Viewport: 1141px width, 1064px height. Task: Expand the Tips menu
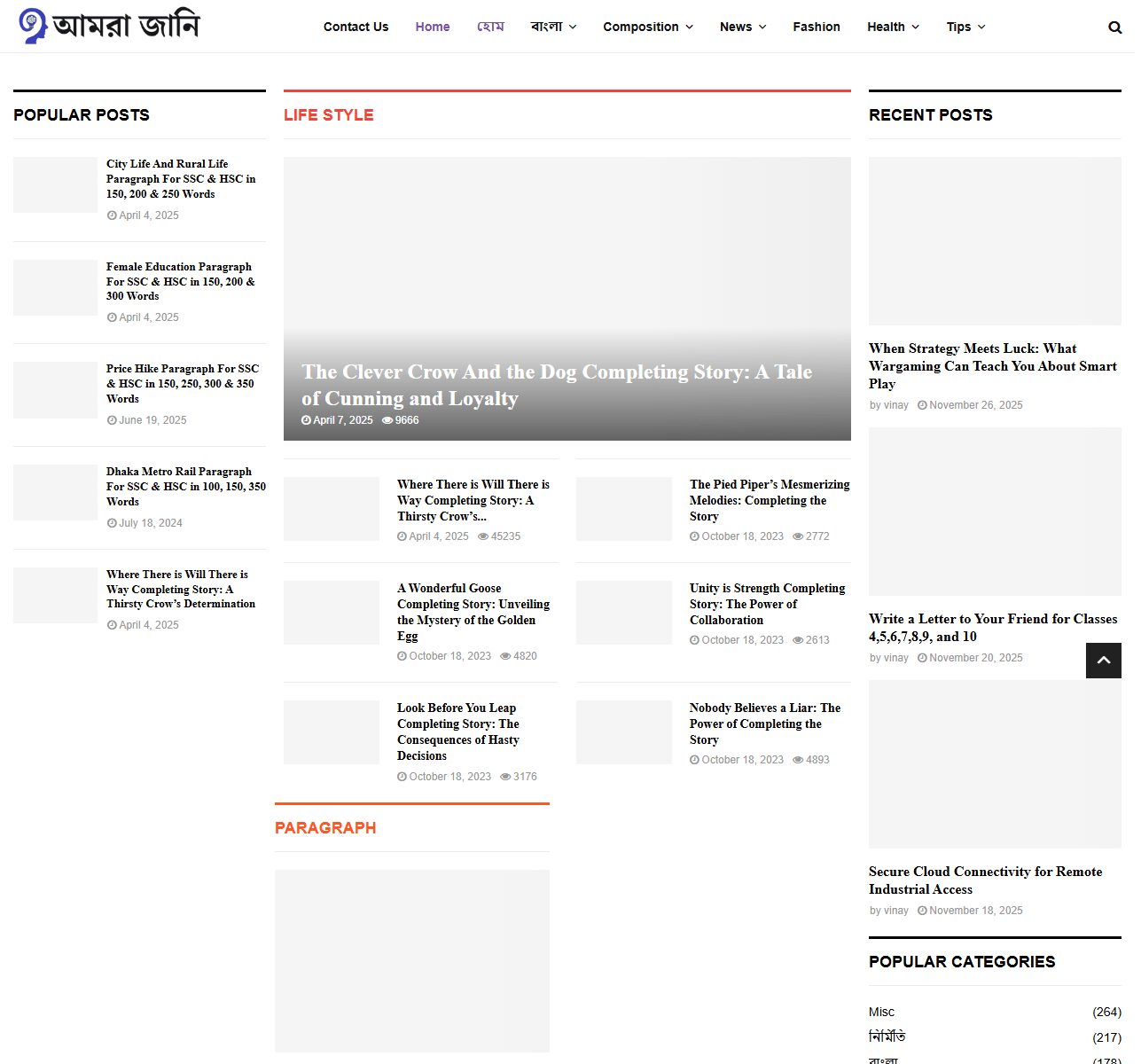(965, 27)
